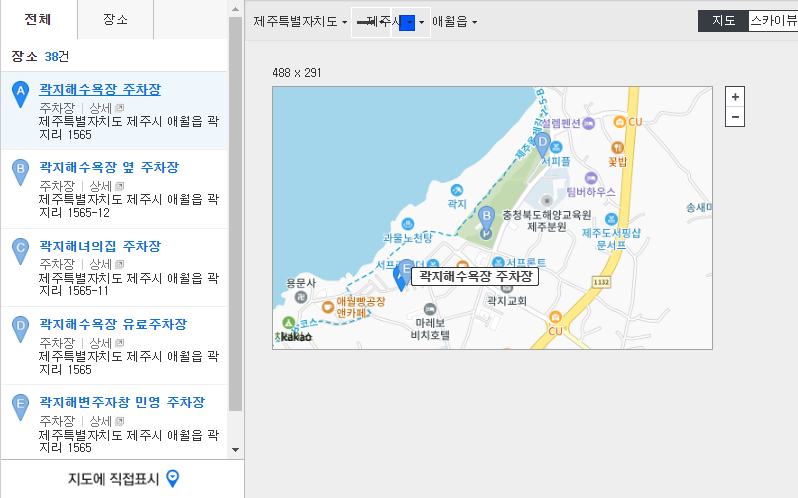Screen dimensions: 798x498
Task: Click 지도에 직접표시 button
Action: pos(122,479)
